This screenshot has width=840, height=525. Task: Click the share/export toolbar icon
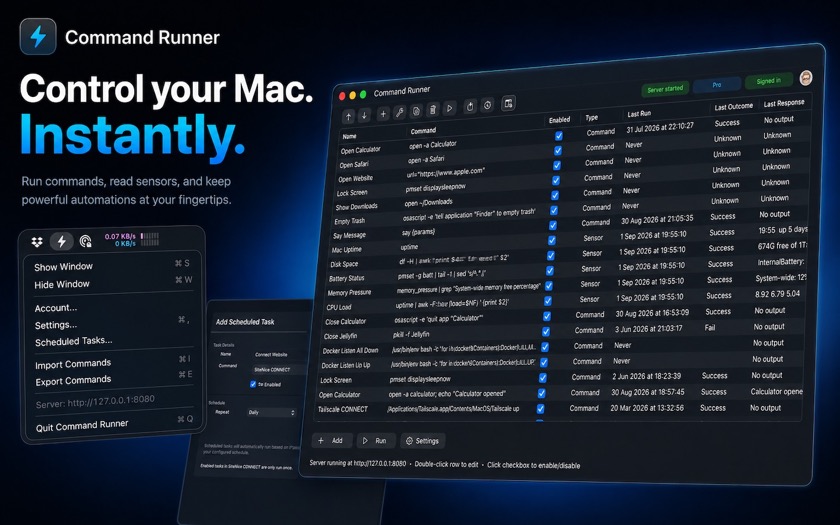470,107
